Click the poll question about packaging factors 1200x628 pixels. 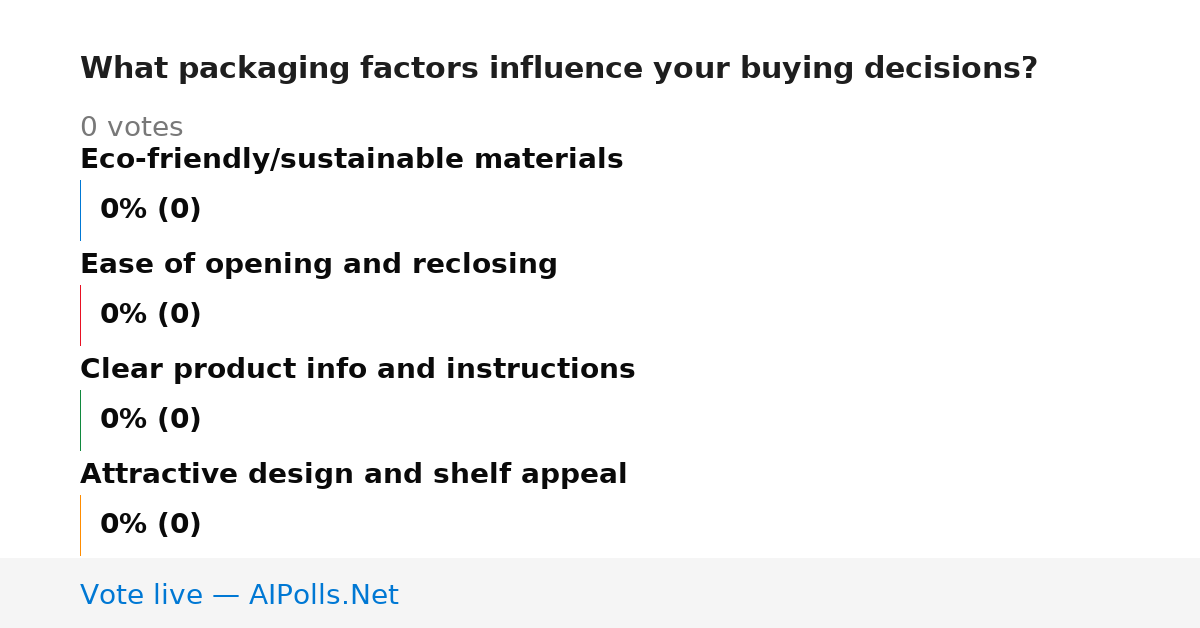pyautogui.click(x=559, y=69)
